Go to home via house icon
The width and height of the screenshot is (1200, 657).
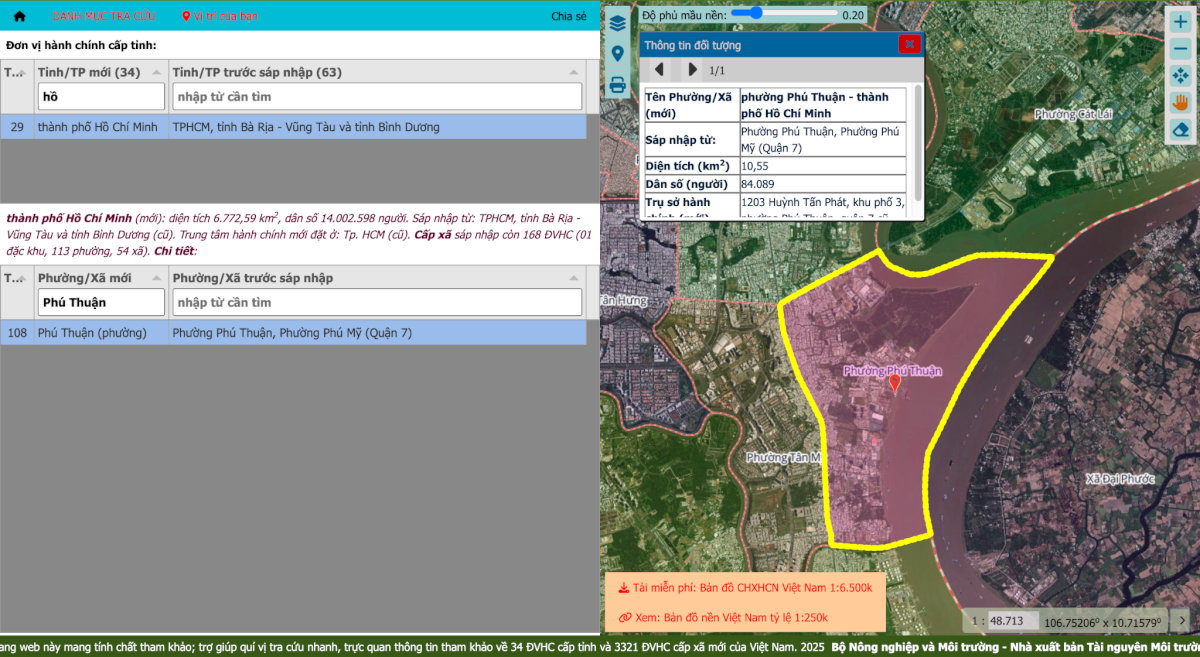coord(19,16)
